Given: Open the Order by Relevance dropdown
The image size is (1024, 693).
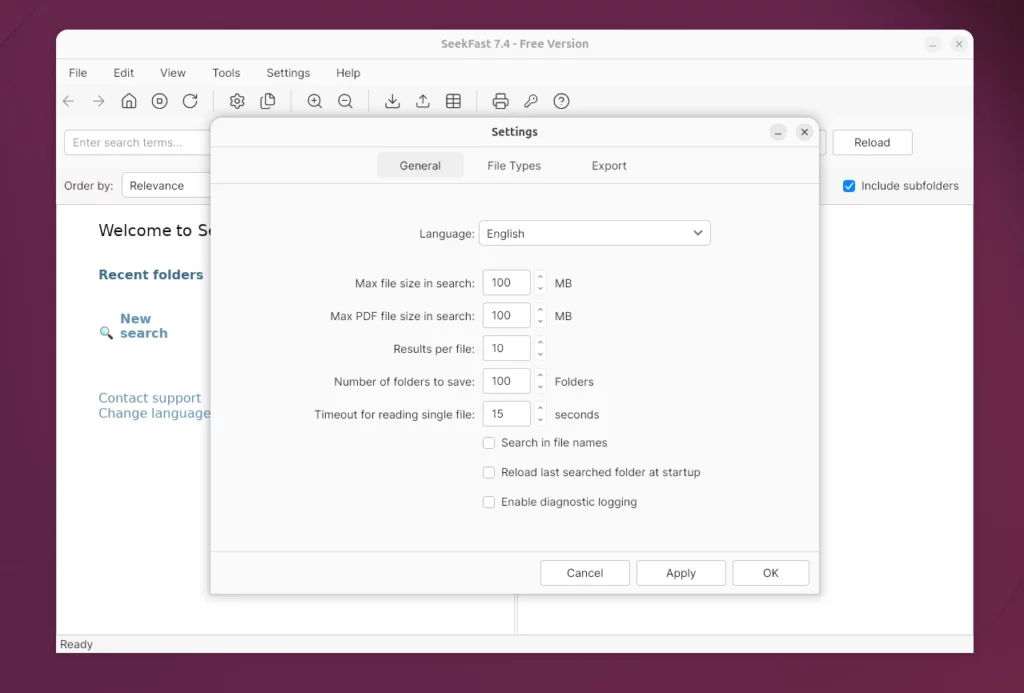Looking at the screenshot, I should (x=167, y=185).
